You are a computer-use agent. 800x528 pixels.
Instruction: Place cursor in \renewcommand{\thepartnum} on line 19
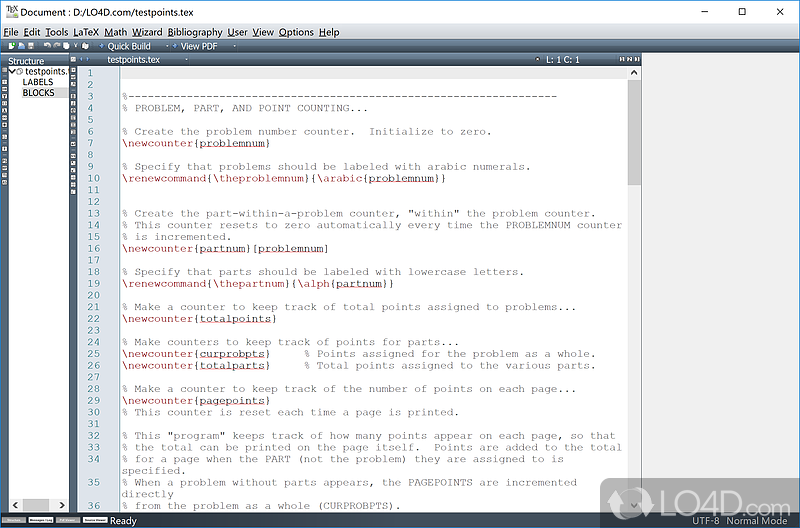206,284
